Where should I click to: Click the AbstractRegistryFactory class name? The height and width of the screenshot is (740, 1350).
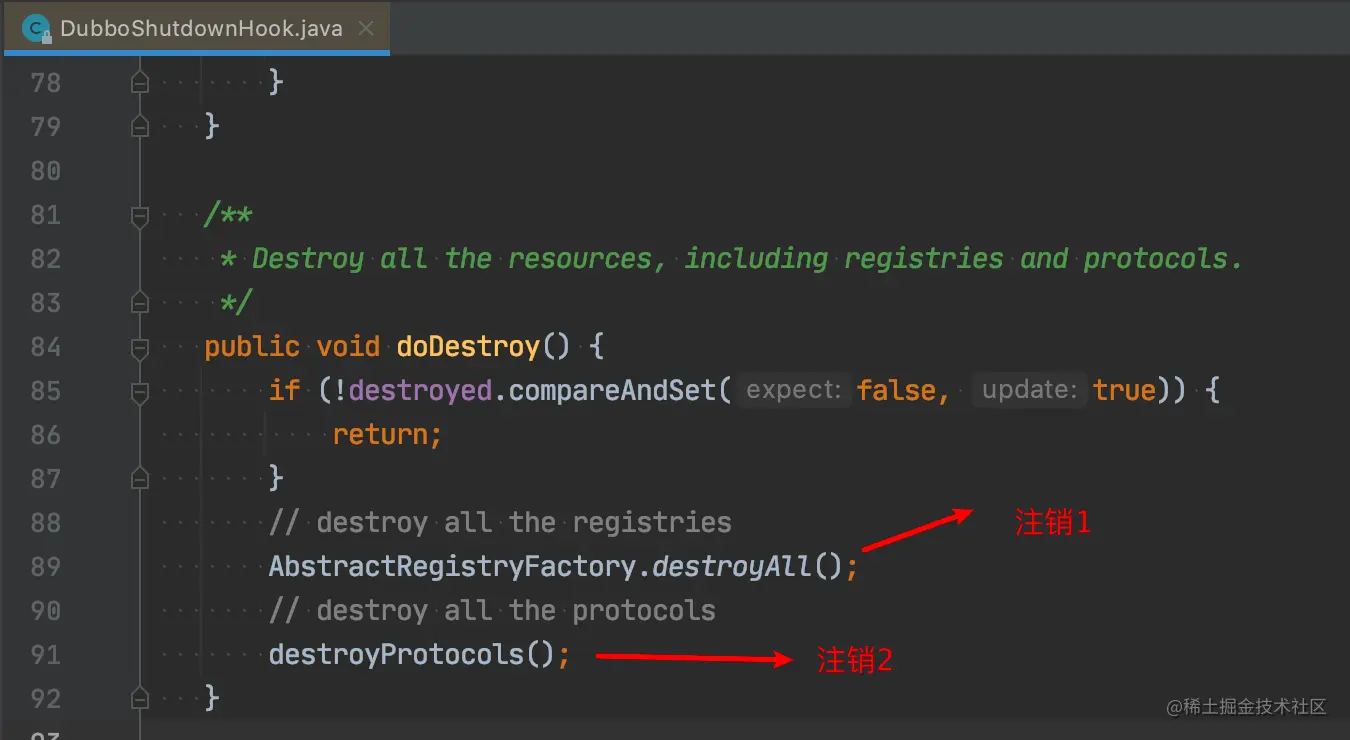click(x=452, y=567)
